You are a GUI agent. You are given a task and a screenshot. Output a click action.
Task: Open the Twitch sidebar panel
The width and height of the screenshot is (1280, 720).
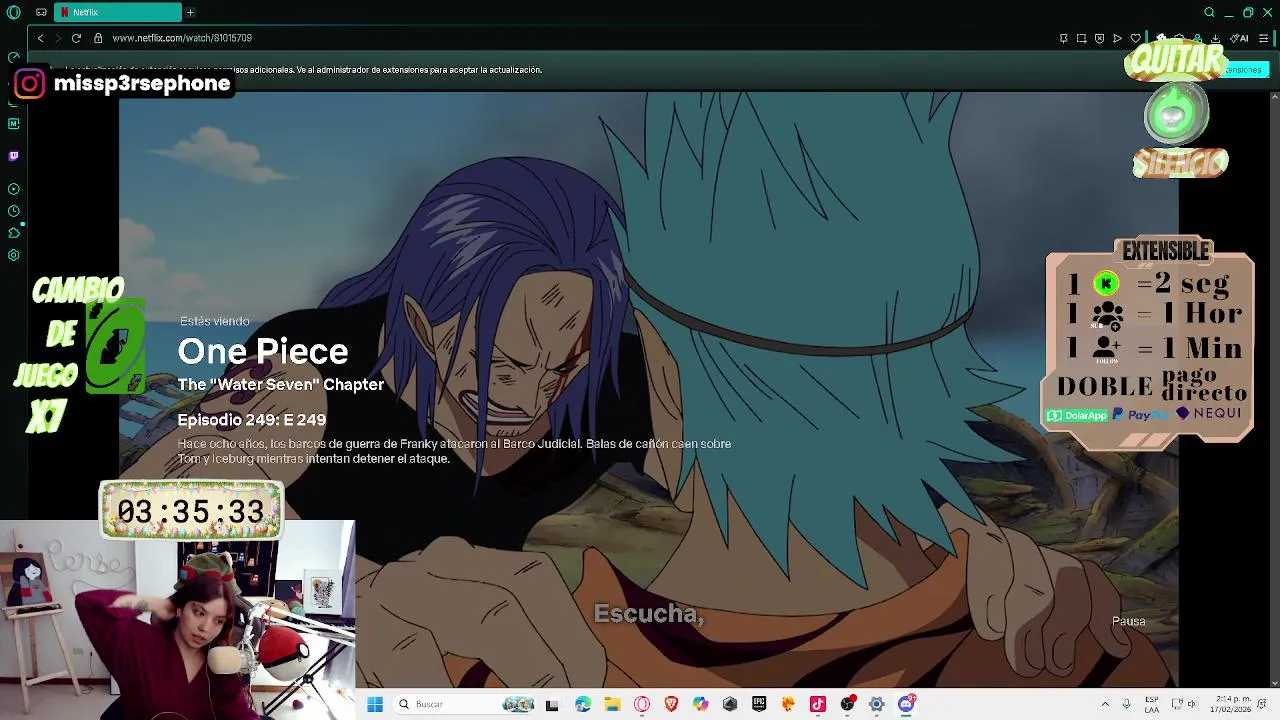pos(13,156)
